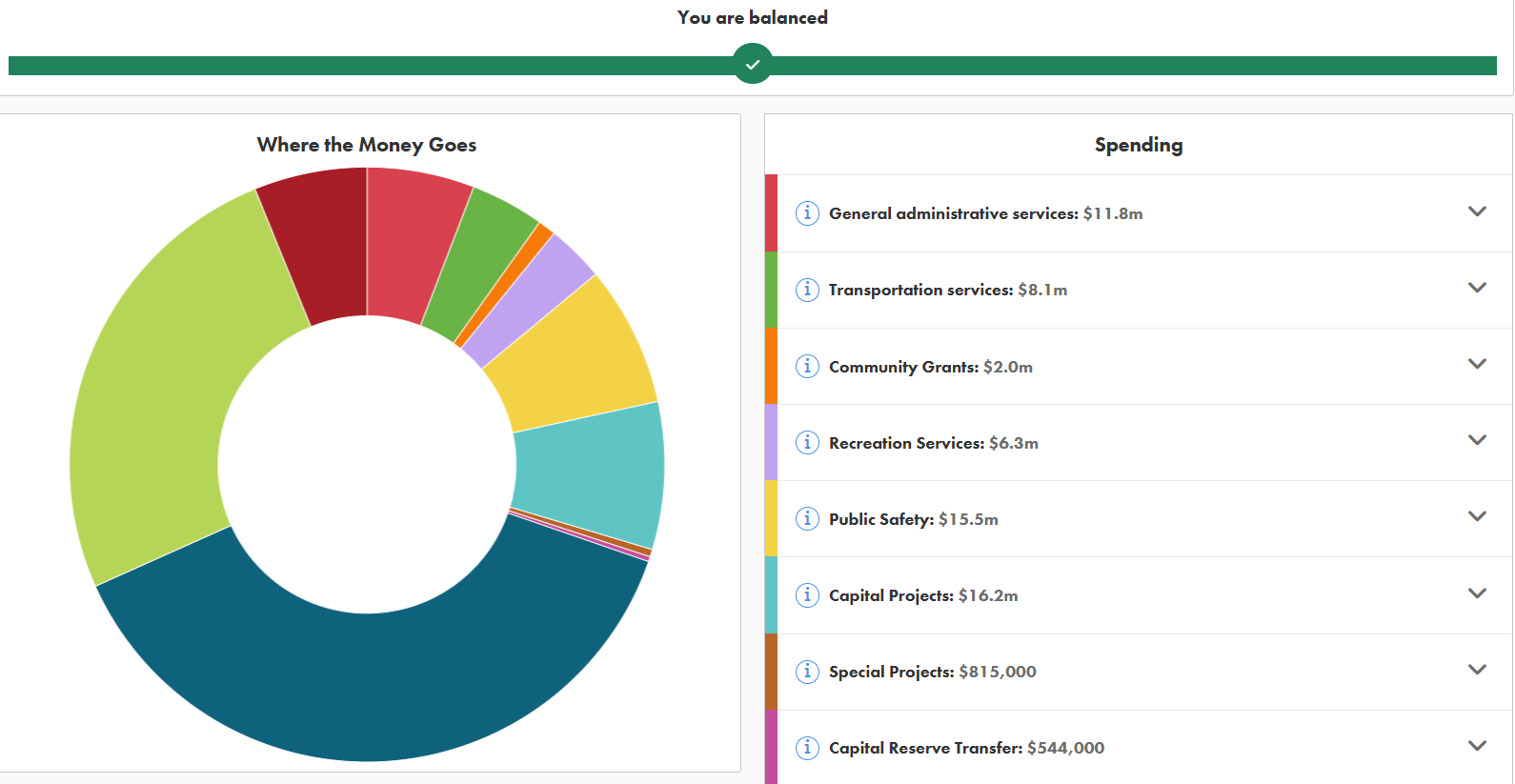Open info icon beside Transportation services
Viewport: 1515px width, 784px height.
click(807, 290)
